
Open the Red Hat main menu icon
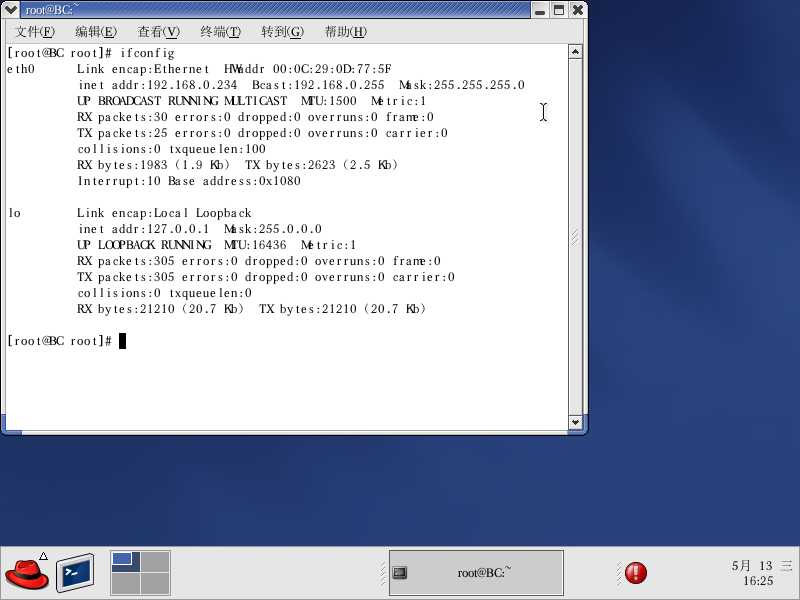click(x=27, y=573)
